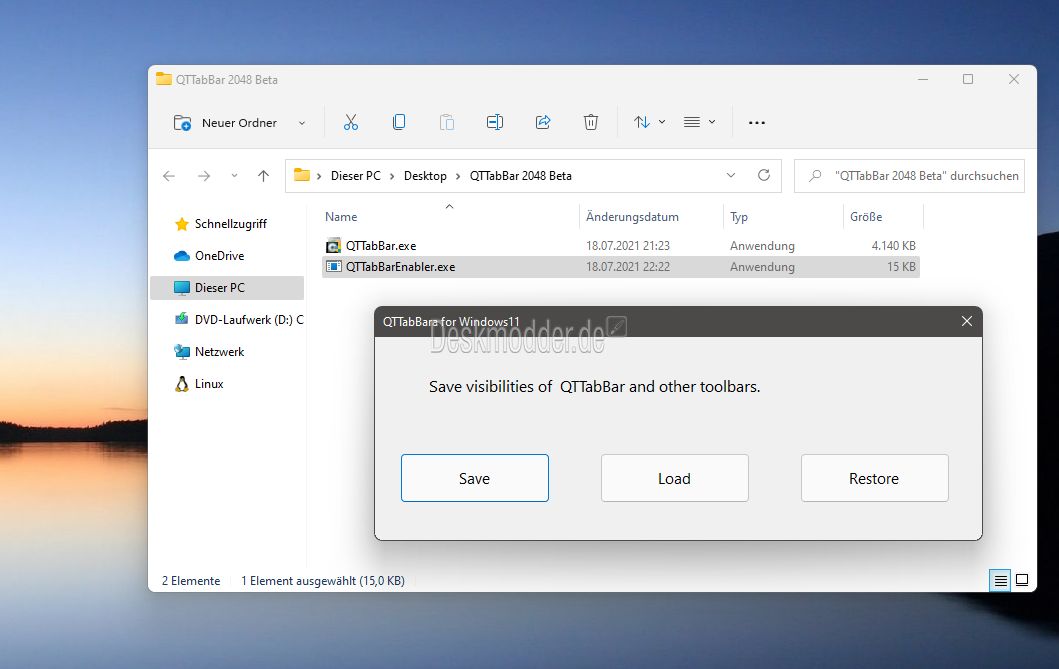Switch to details view in status bar

click(1000, 581)
